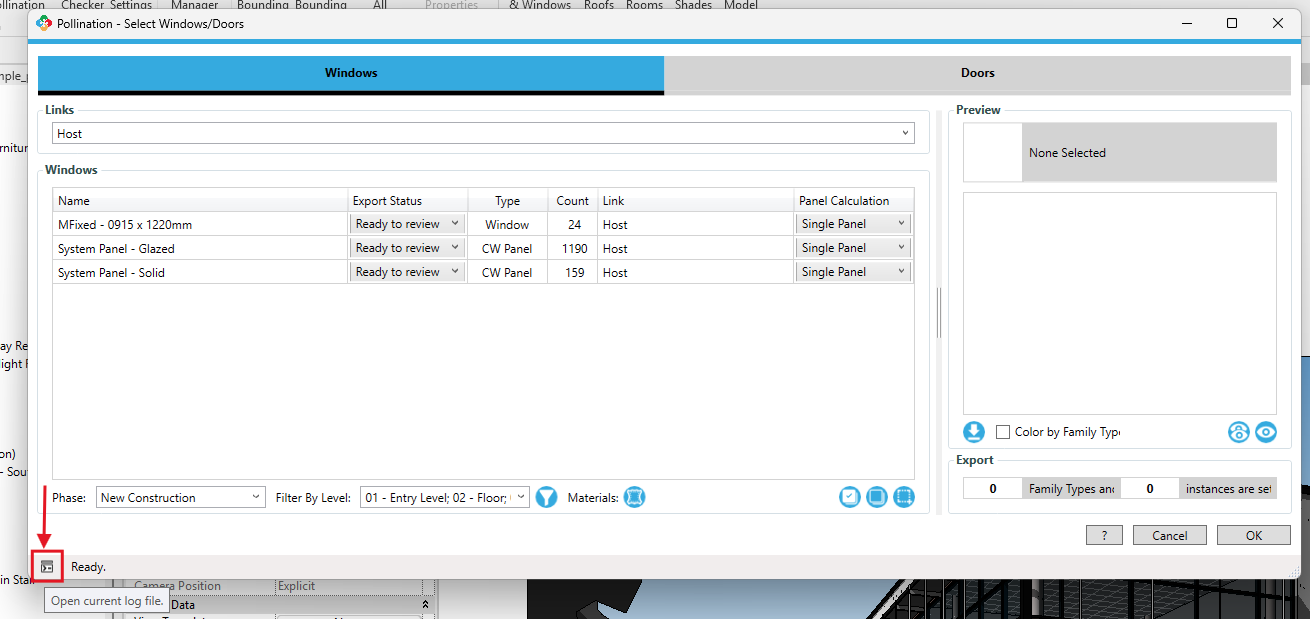1310x619 pixels.
Task: Select the Windows tab
Action: click(351, 73)
